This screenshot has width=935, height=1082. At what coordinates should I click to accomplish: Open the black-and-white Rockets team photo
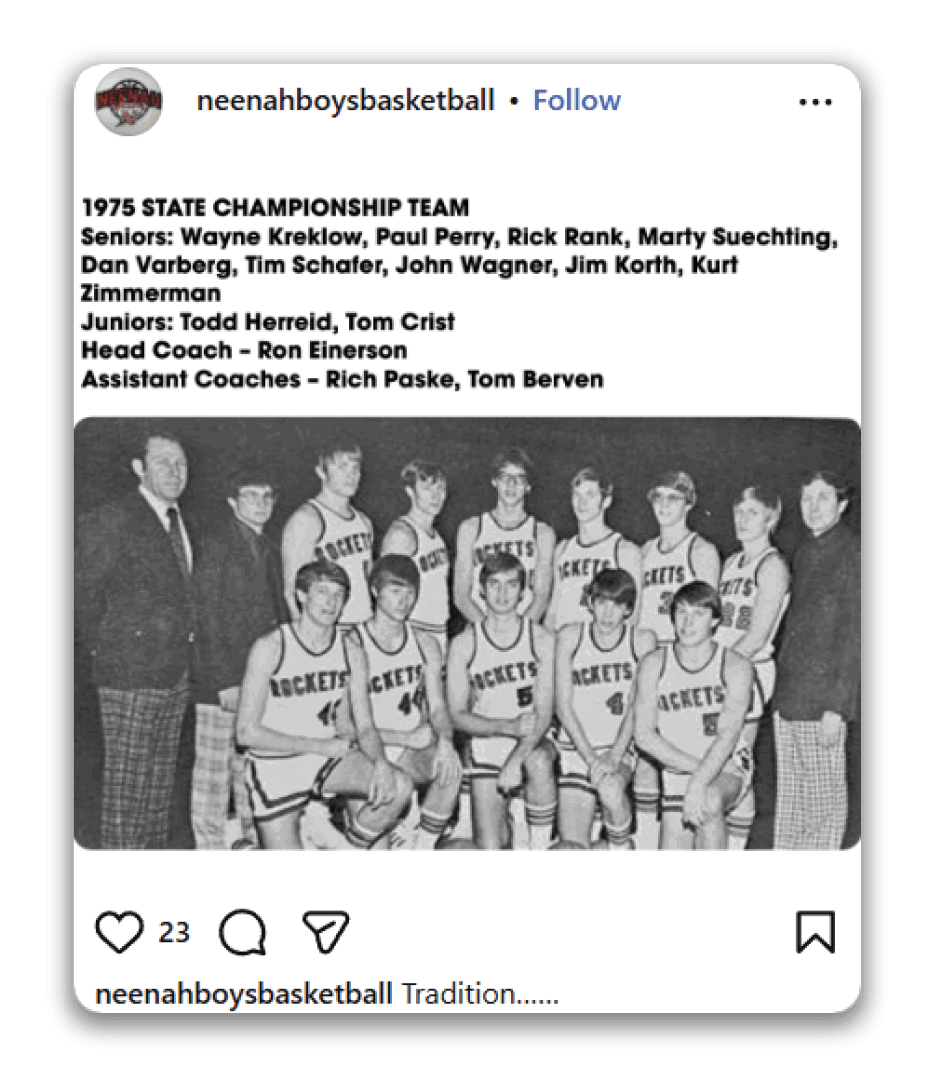point(467,633)
